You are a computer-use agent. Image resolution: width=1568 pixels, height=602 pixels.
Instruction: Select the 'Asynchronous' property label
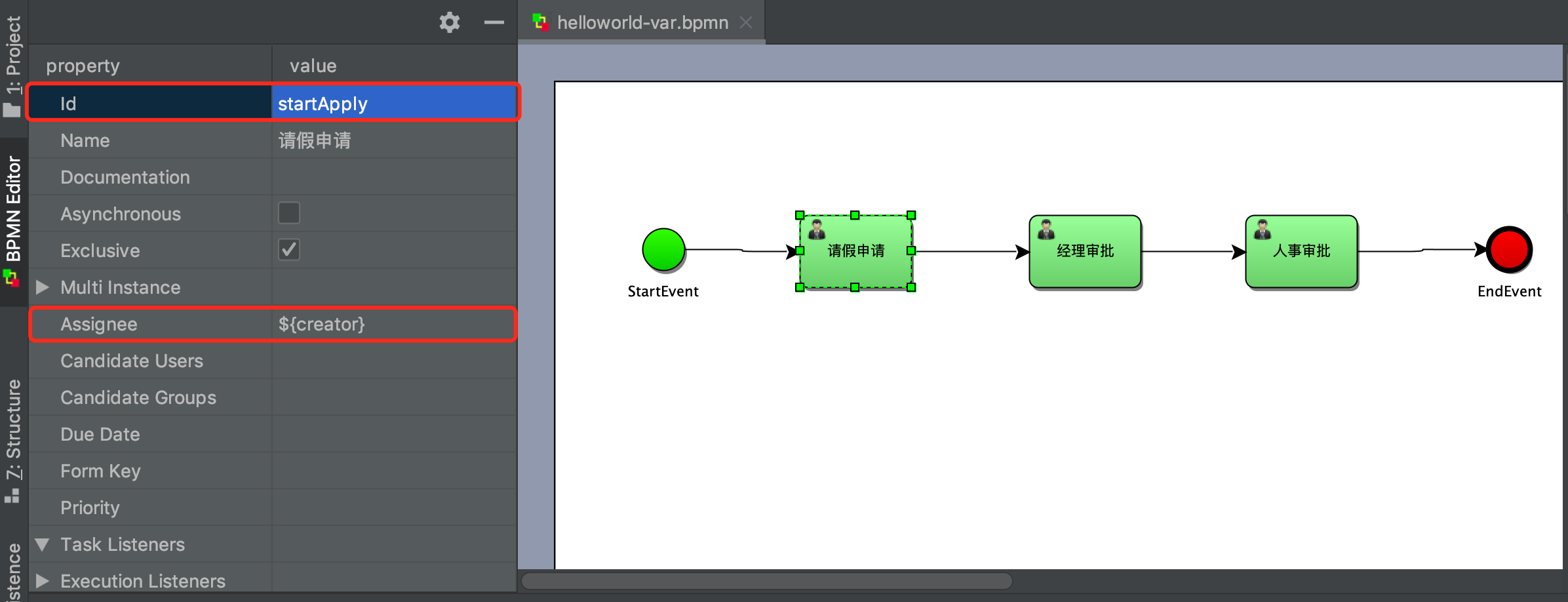121,214
